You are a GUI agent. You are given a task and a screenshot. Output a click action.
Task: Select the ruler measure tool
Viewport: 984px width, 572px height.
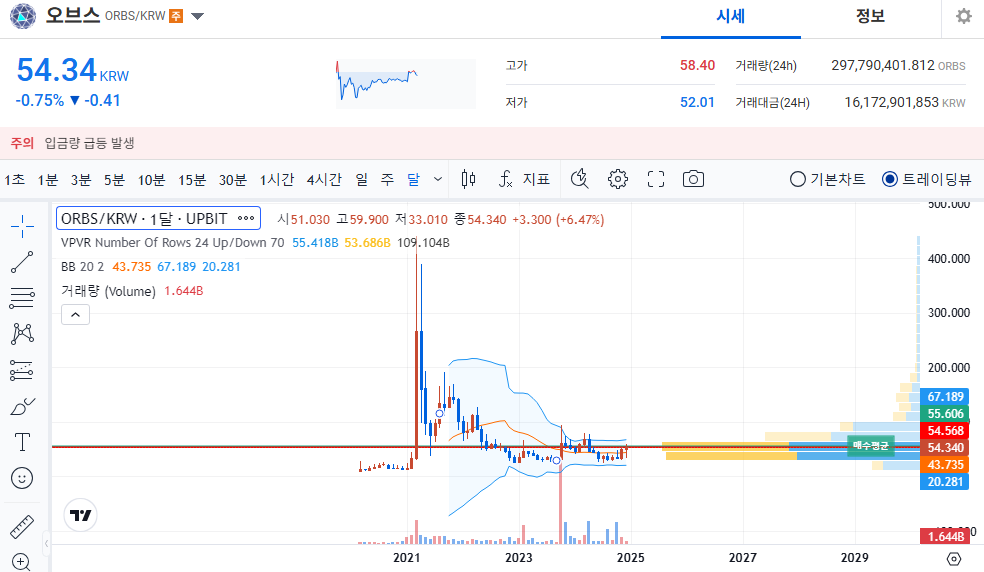(x=22, y=527)
